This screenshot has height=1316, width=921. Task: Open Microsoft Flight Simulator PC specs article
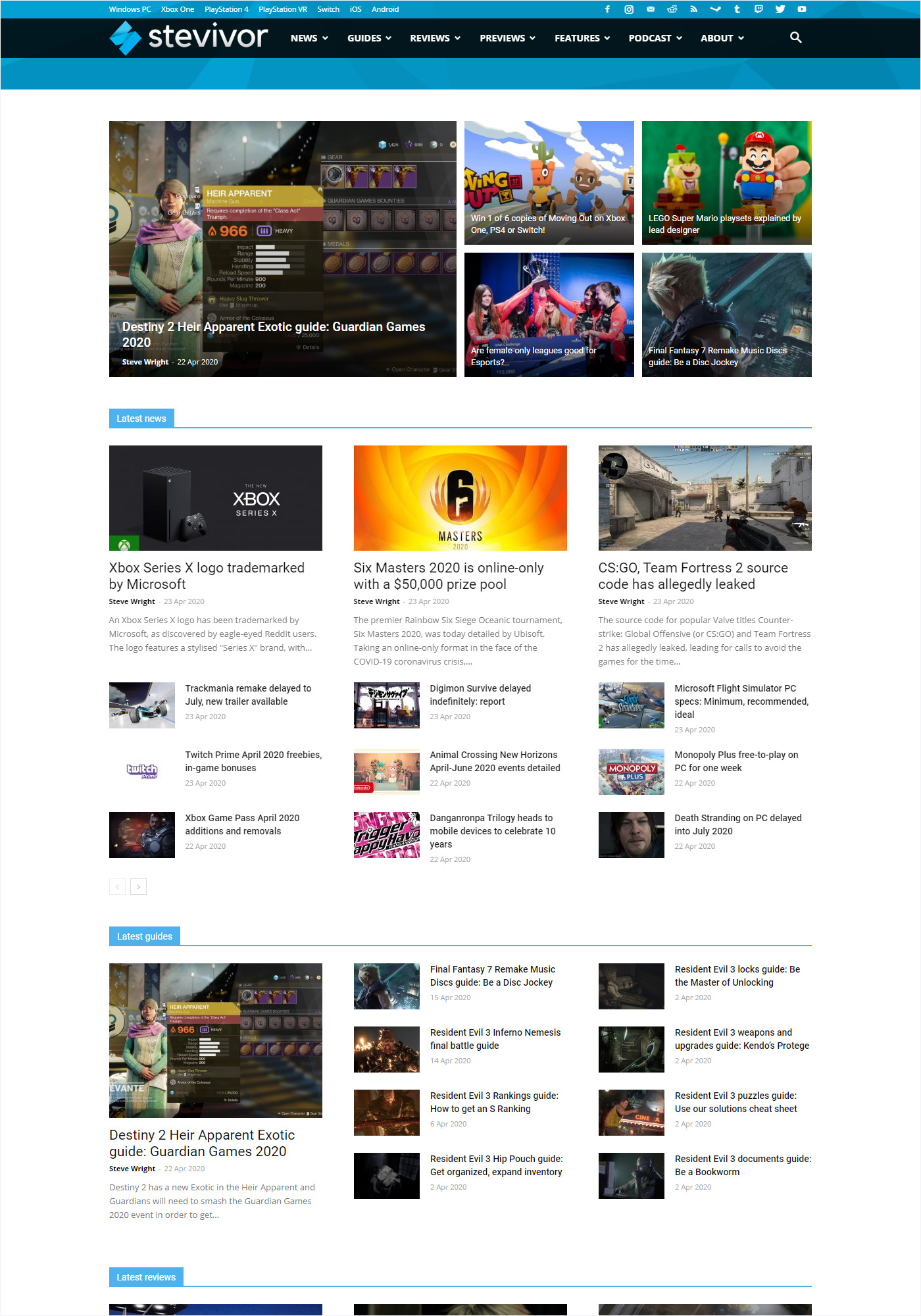[x=741, y=701]
